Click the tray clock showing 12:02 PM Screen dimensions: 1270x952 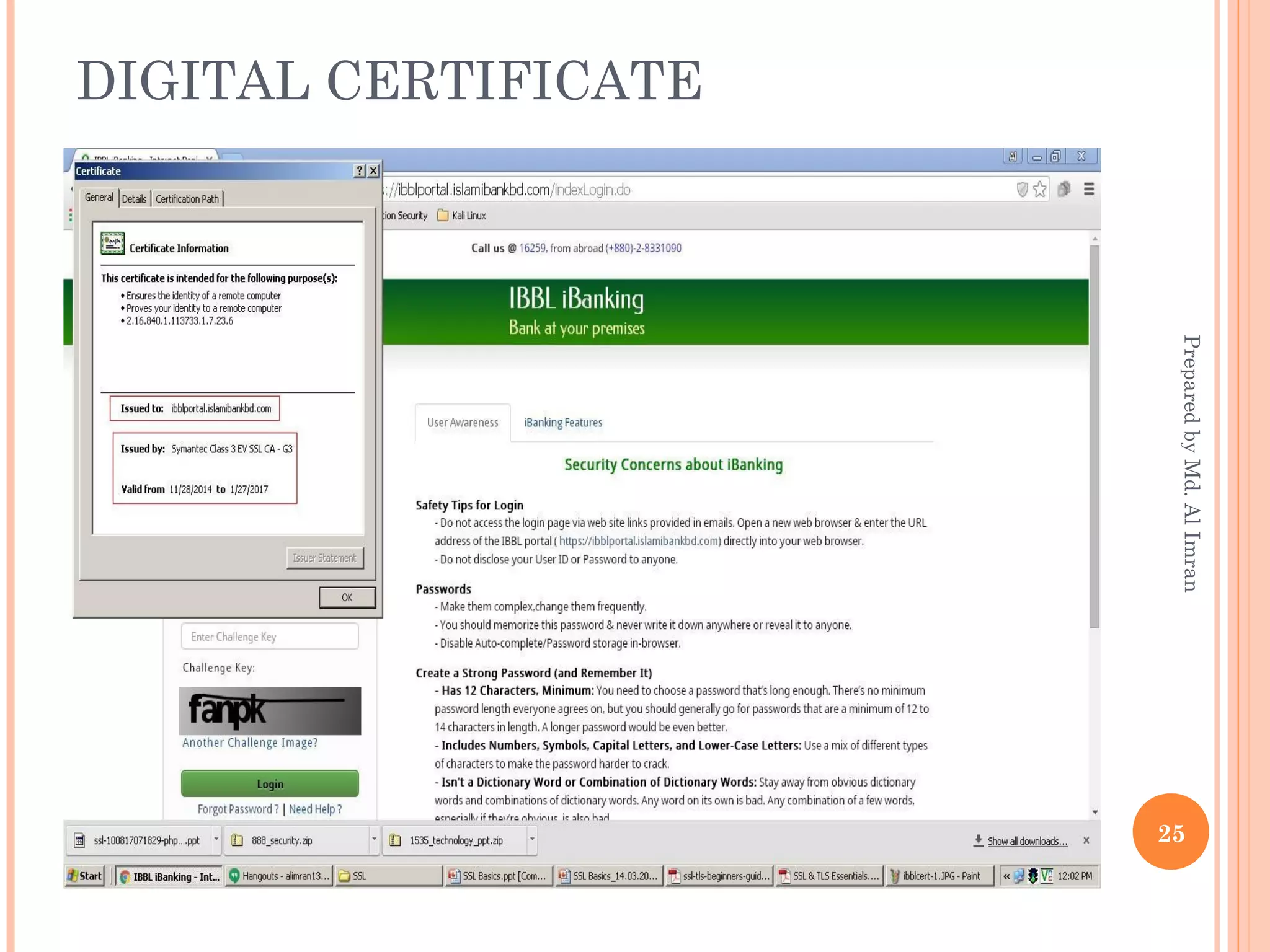click(1075, 876)
